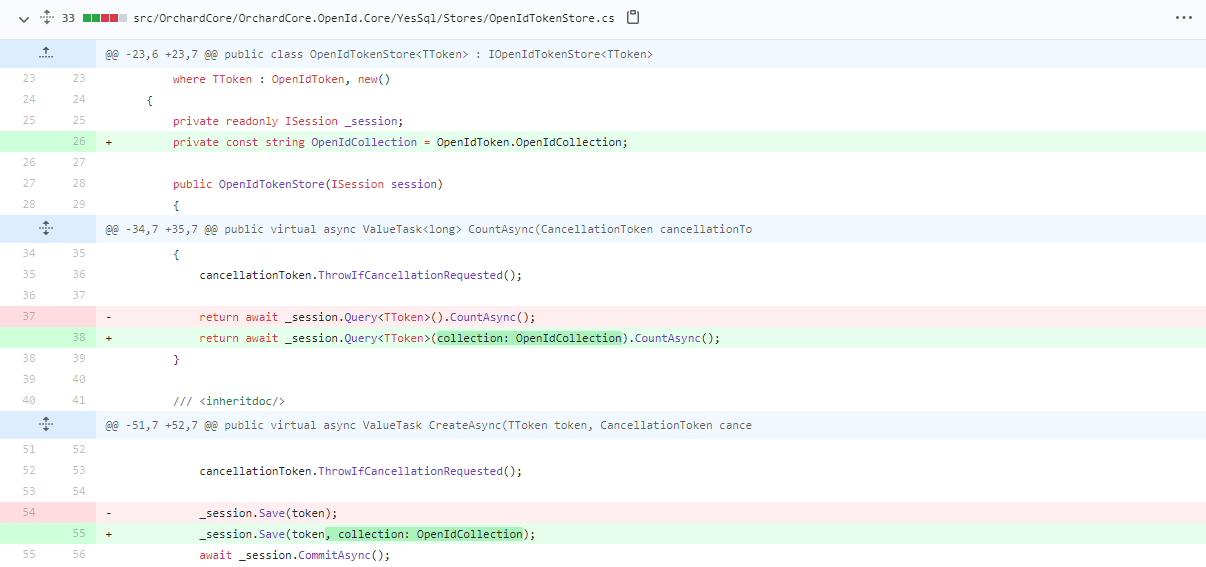Open the OpenIdTokenStore.cs file path link
1206x567 pixels.
pyautogui.click(x=374, y=18)
